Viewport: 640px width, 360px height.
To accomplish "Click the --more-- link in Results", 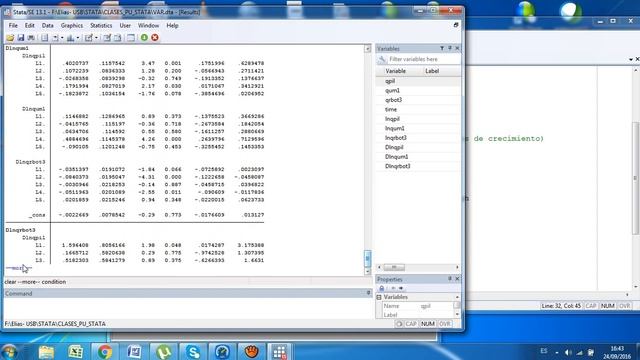I will (x=18, y=268).
